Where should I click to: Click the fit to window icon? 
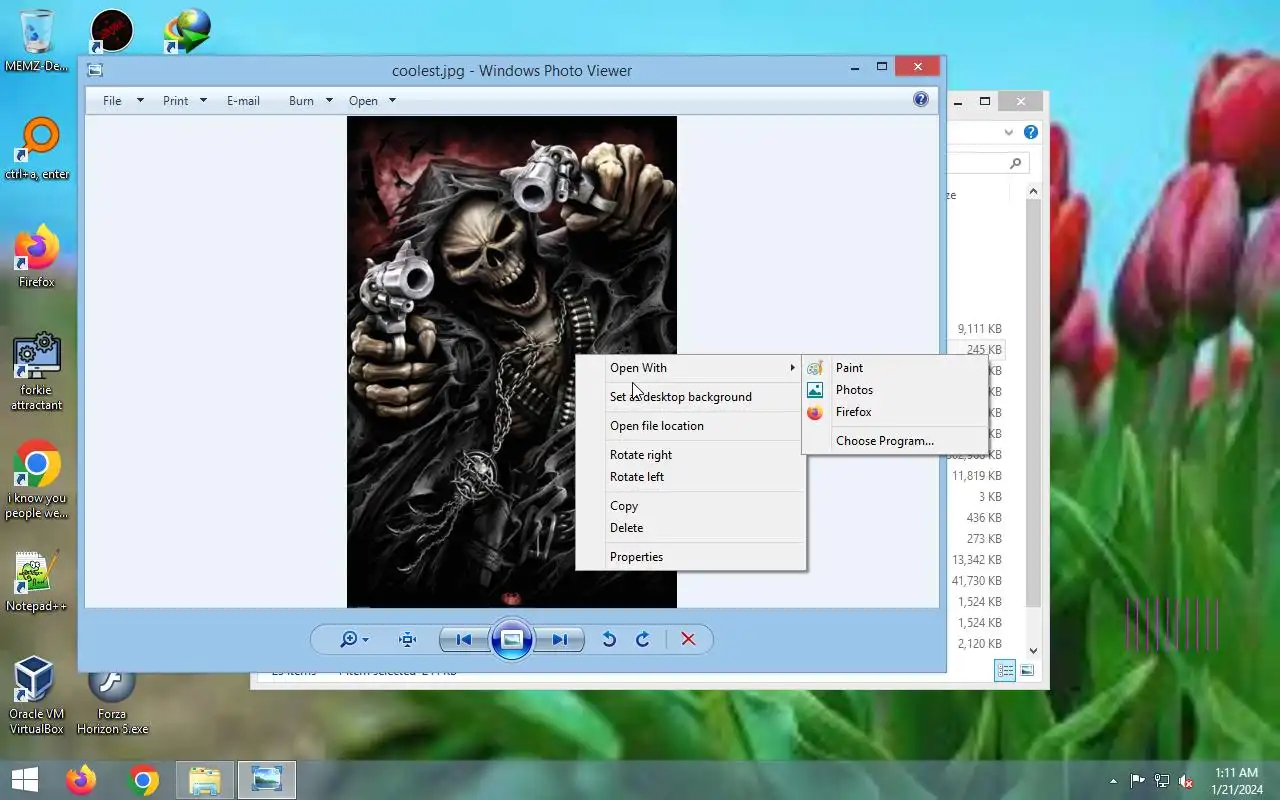[407, 639]
